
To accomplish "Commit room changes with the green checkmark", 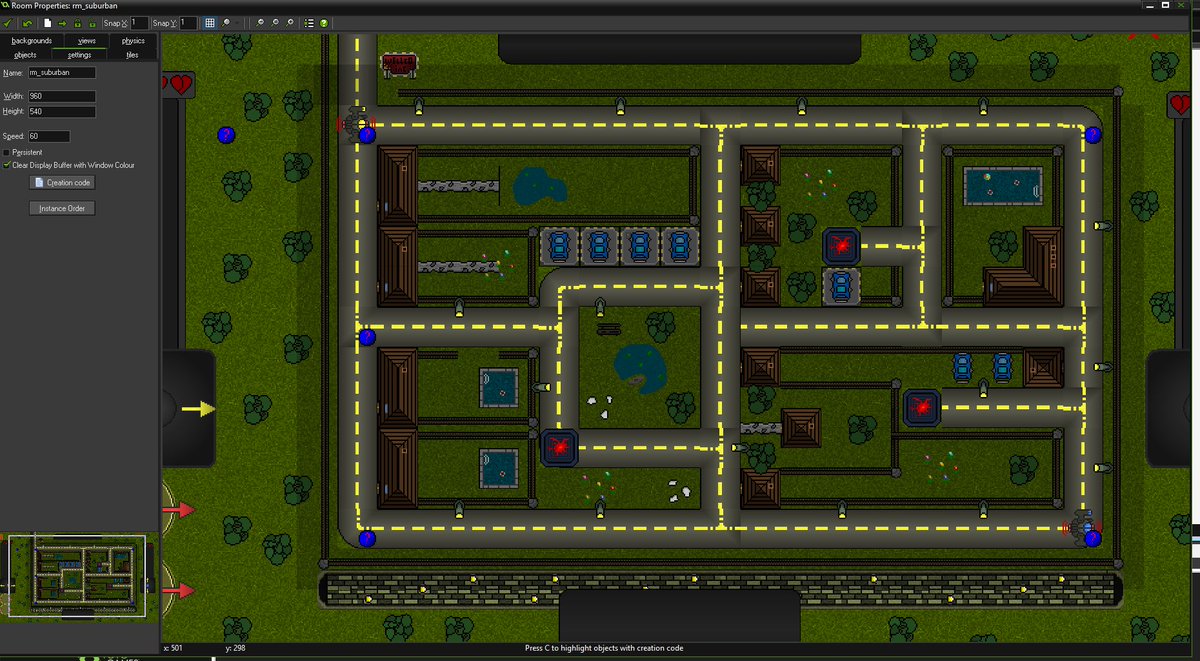I will tap(7, 22).
